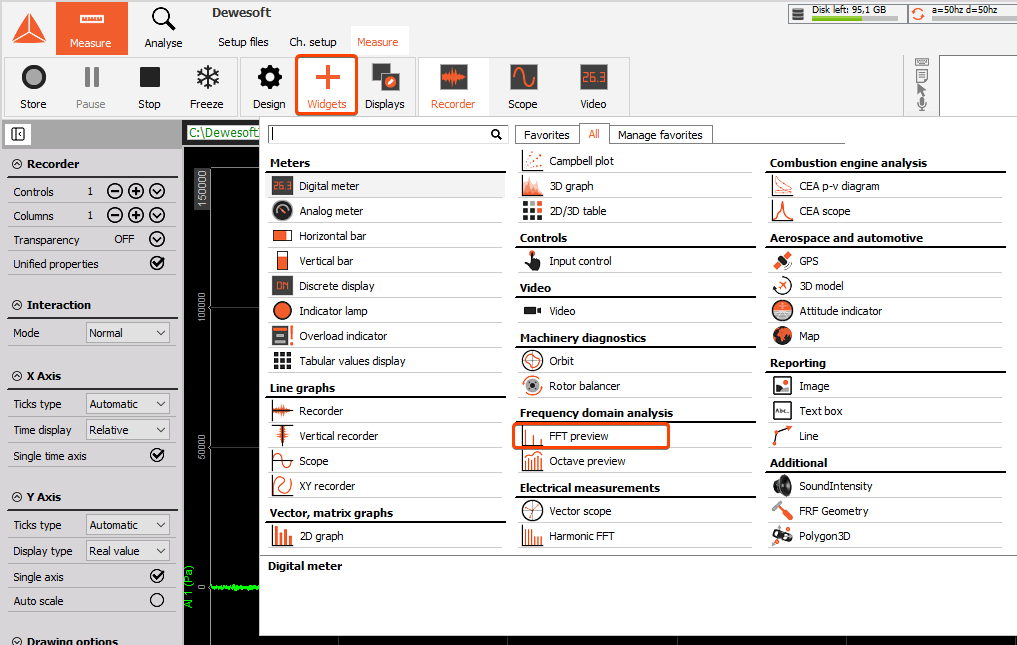Add the Analog meter widget
The height and width of the screenshot is (645, 1017).
click(x=385, y=211)
